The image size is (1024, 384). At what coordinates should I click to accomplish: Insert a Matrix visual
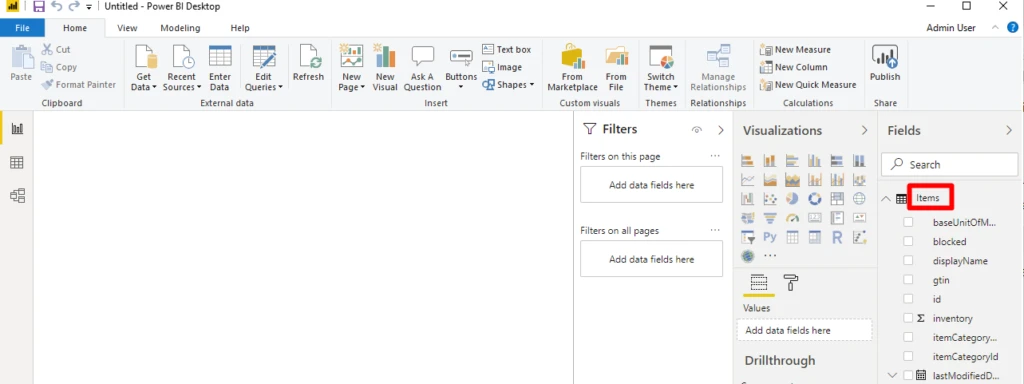(814, 237)
